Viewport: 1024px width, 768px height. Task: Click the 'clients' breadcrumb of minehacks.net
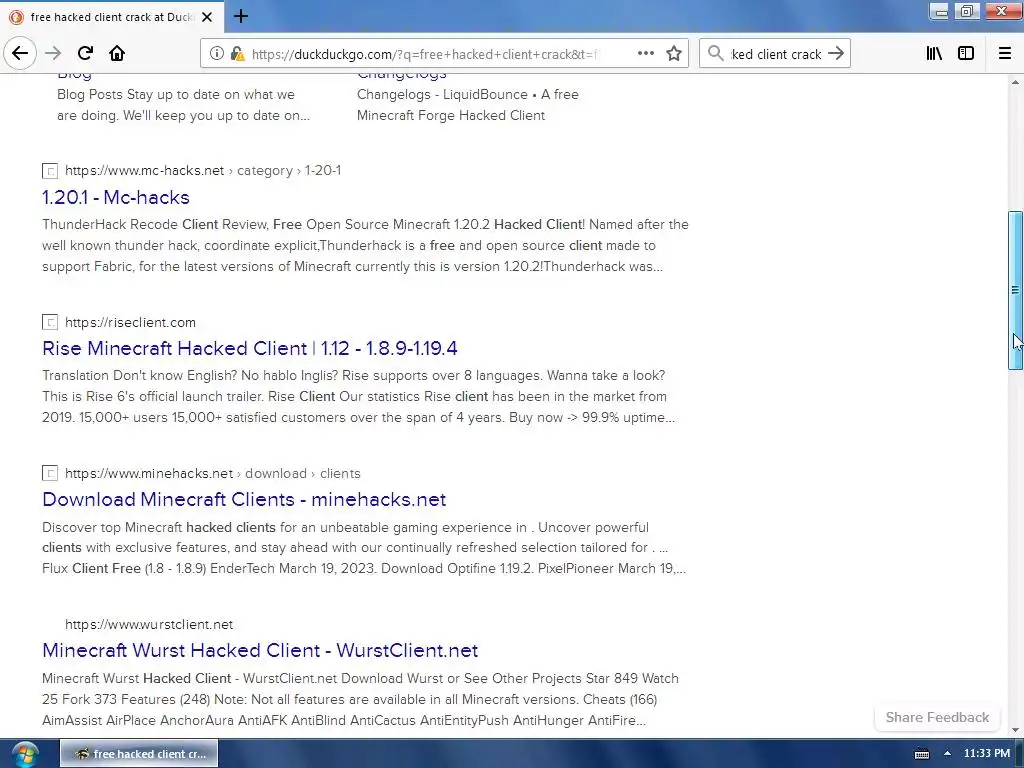(340, 473)
